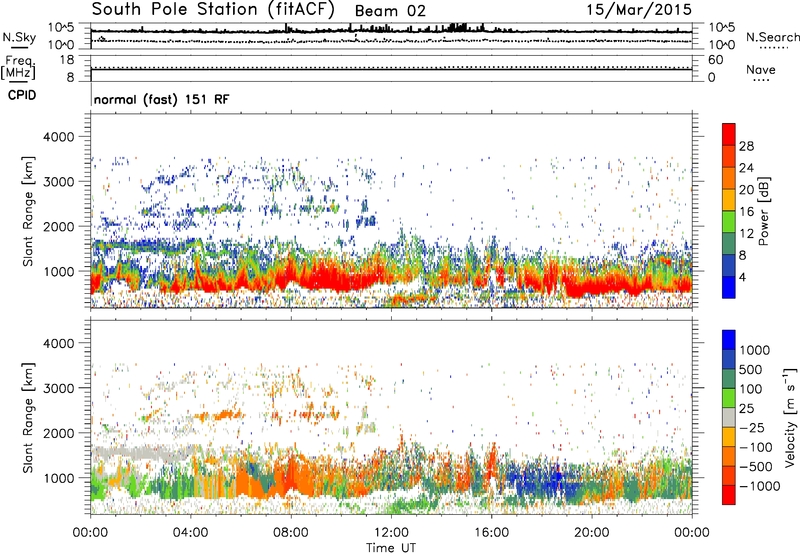Click the "28" power colorbar label

[x=746, y=146]
